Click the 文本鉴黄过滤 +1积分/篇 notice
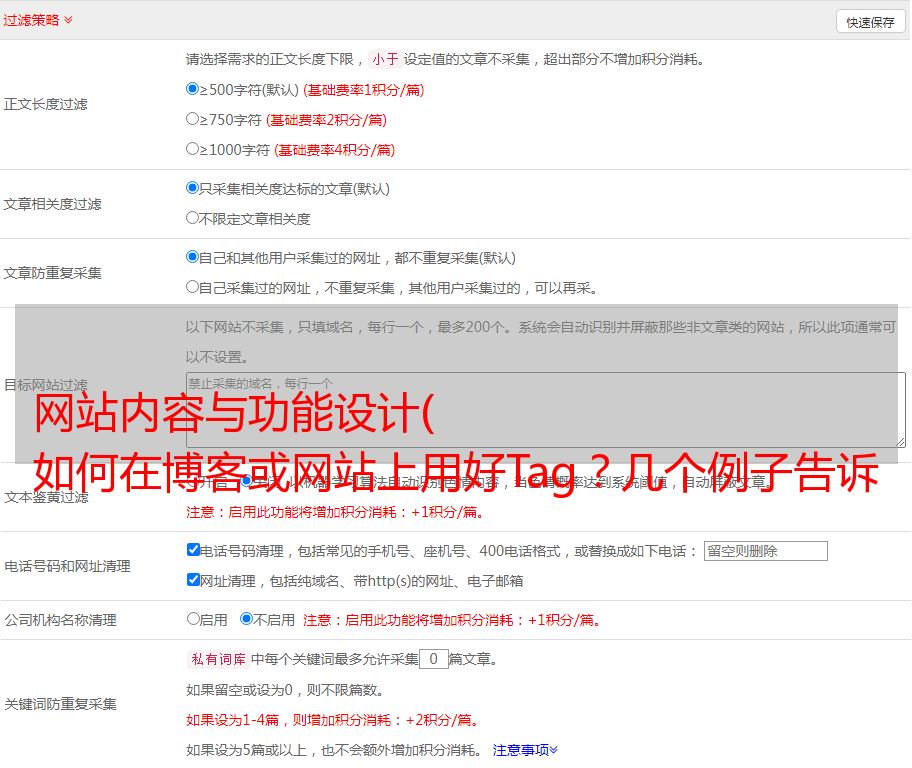Viewport: 912px width, 768px height. [334, 512]
